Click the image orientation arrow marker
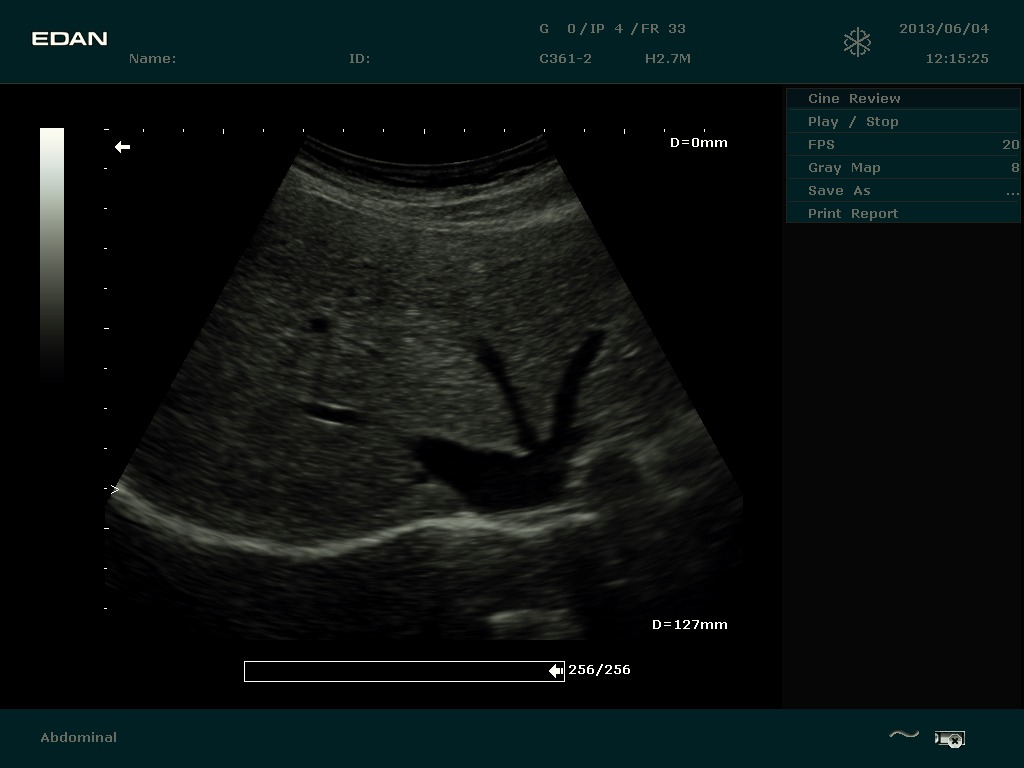The width and height of the screenshot is (1024, 768). click(x=122, y=147)
